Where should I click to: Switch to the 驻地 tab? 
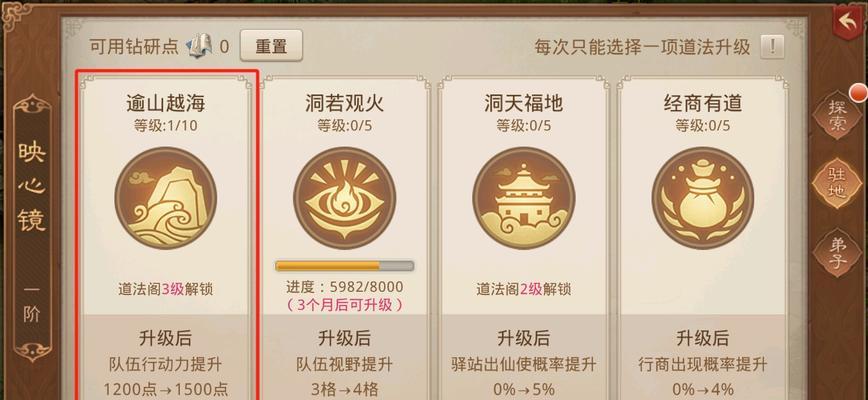click(838, 183)
